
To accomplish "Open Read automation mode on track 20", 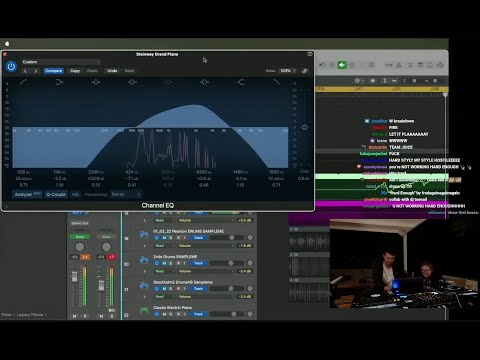I will [164, 271].
